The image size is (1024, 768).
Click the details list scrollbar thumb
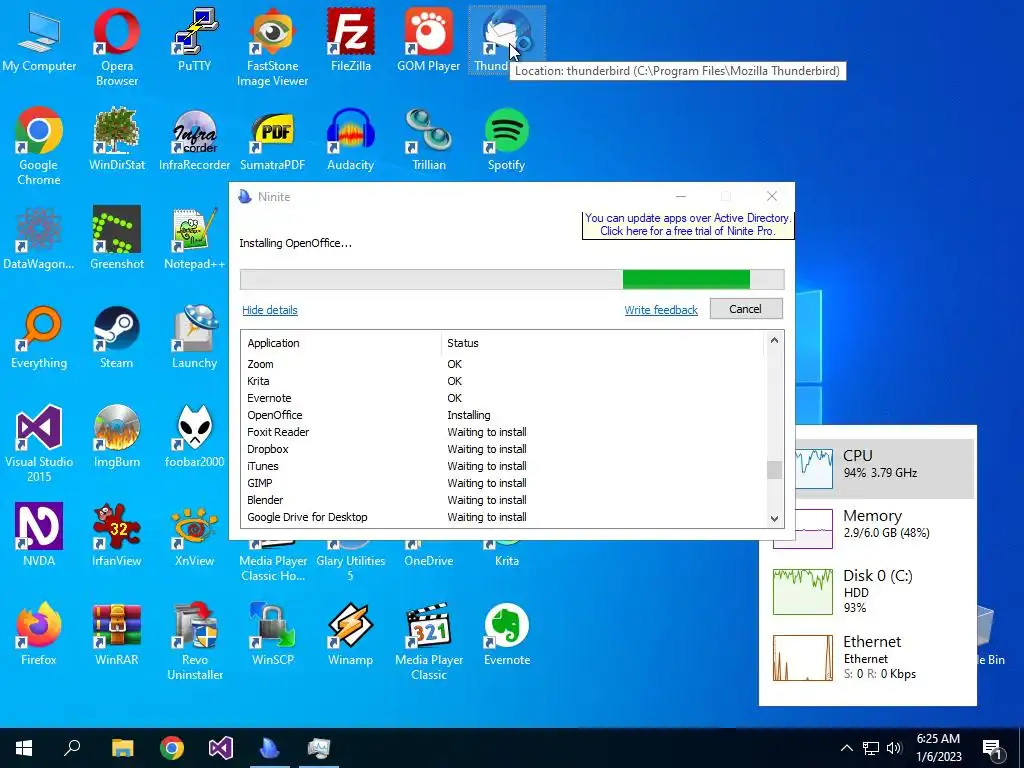[x=775, y=470]
